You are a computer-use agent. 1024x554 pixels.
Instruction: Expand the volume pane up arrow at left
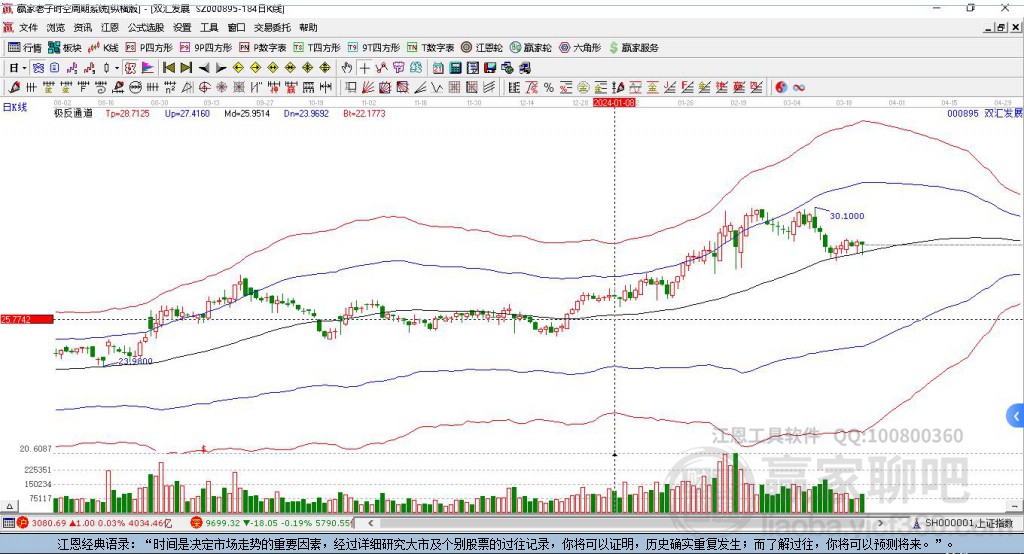9,506
